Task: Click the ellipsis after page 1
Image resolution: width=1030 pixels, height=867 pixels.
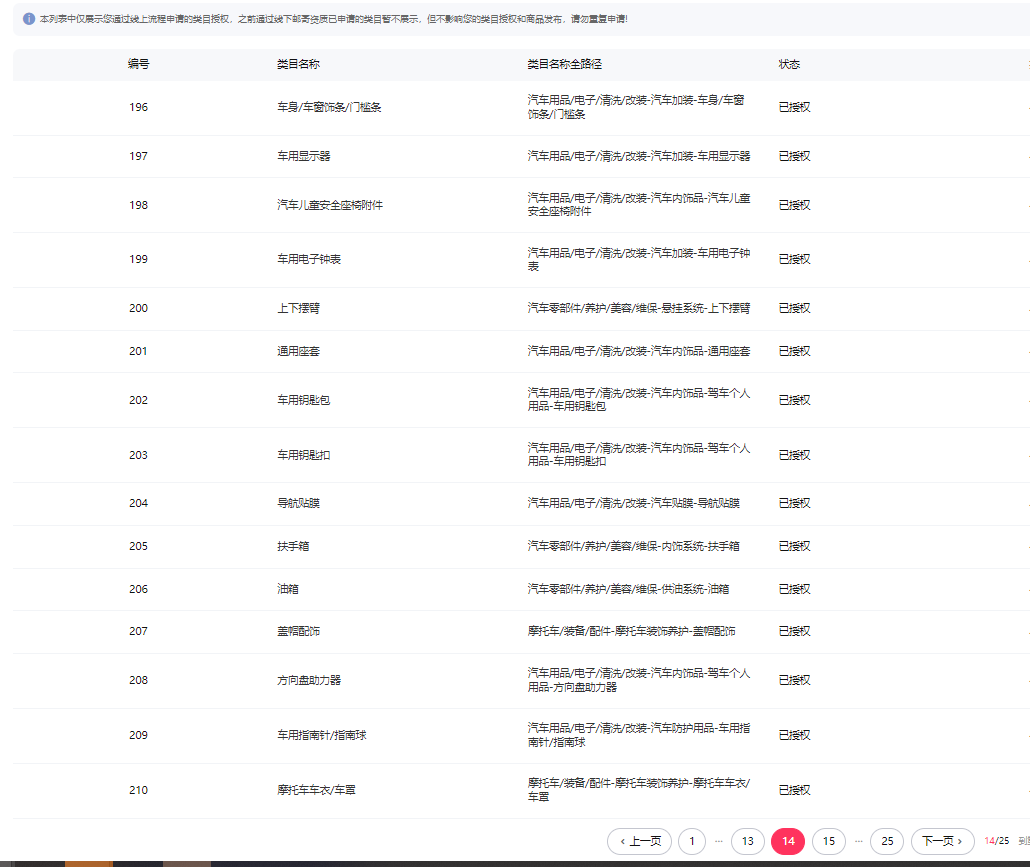Action: click(719, 841)
